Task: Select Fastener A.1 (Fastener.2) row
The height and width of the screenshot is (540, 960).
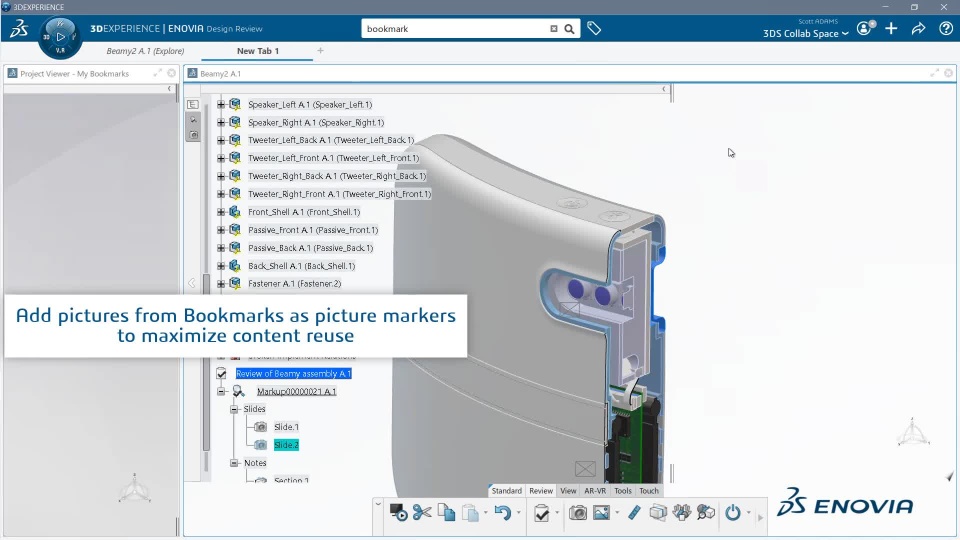Action: tap(294, 283)
